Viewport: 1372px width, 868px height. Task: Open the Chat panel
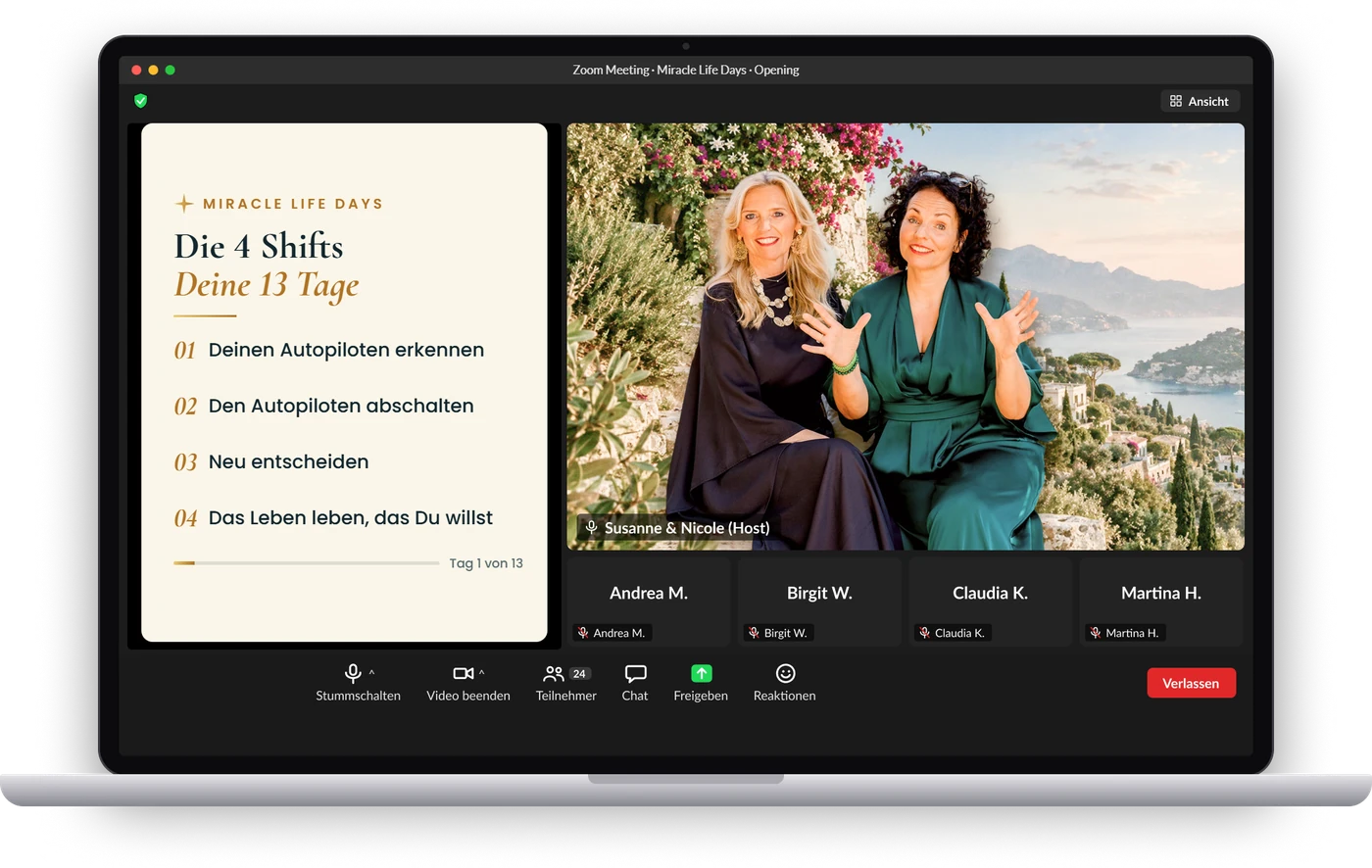pyautogui.click(x=635, y=683)
